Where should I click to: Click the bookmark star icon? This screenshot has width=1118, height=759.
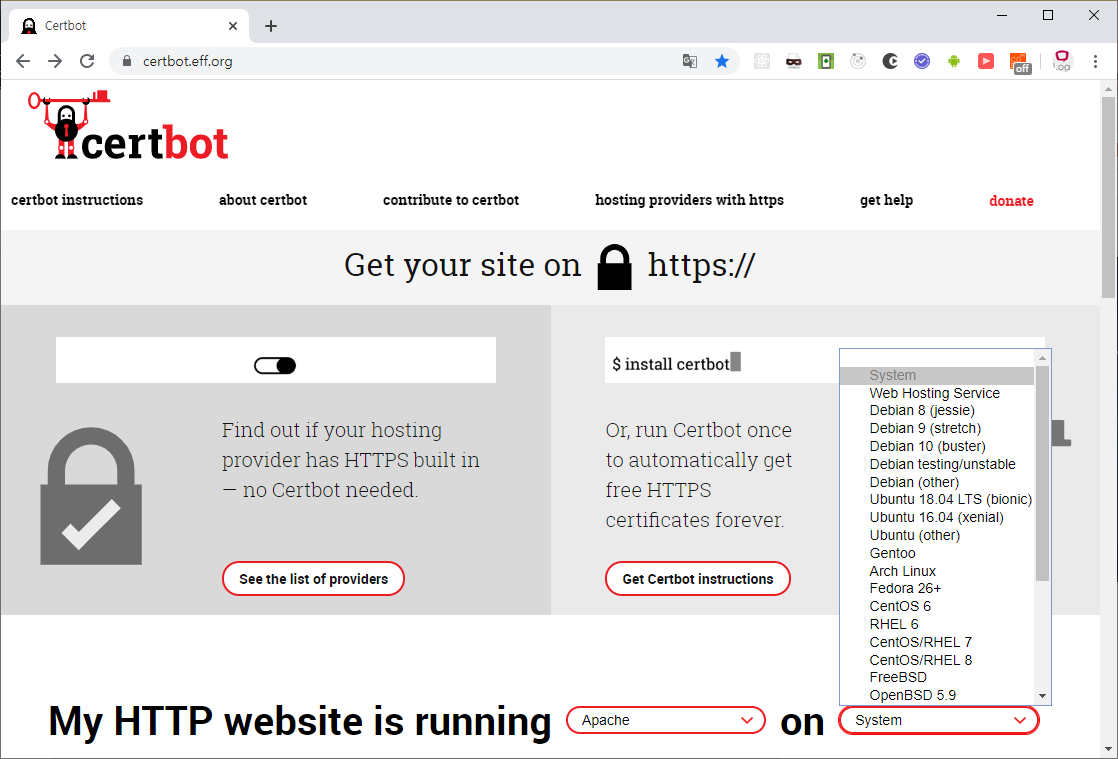click(x=722, y=61)
